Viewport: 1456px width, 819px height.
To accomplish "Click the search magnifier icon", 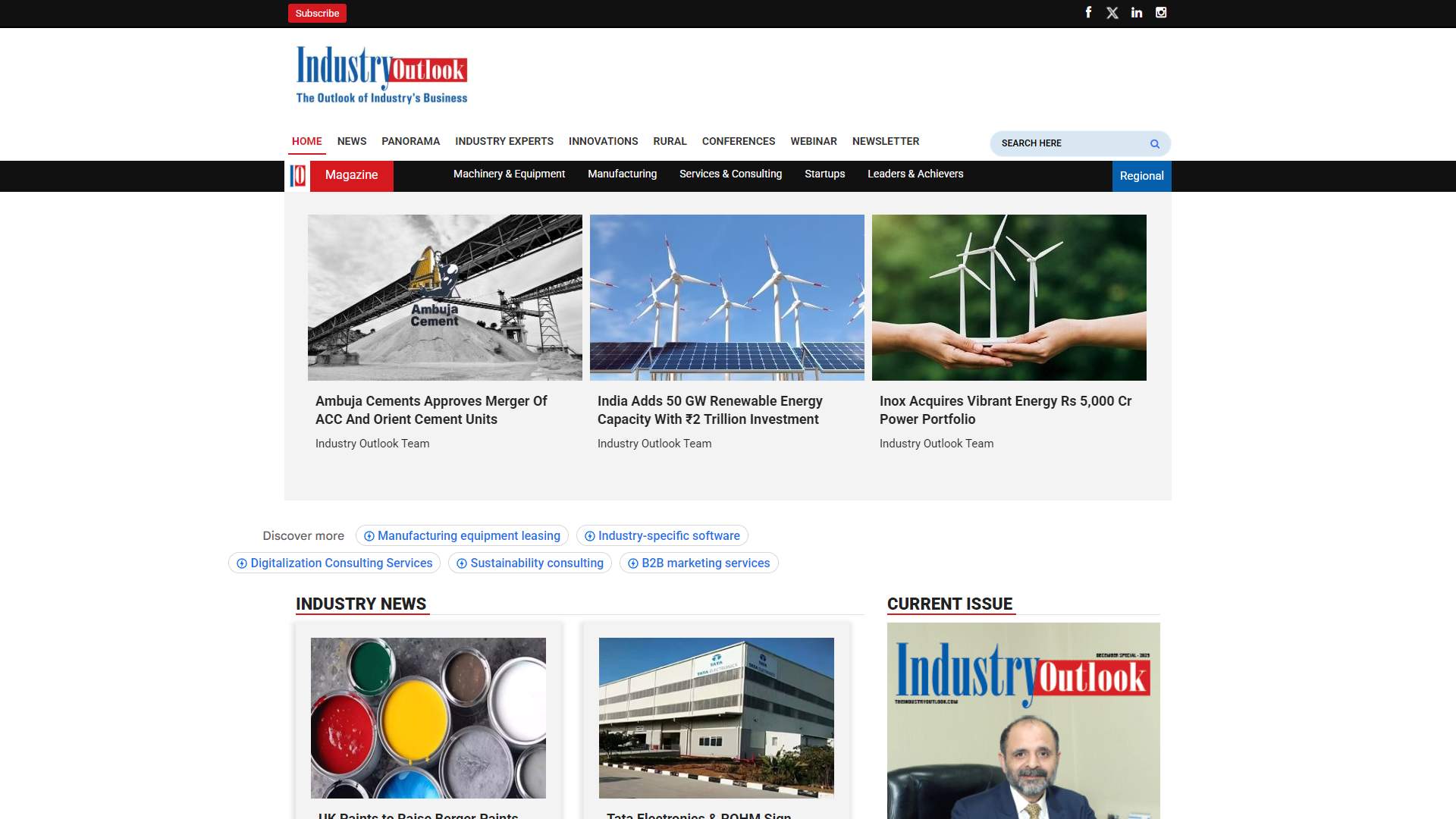I will (x=1154, y=143).
